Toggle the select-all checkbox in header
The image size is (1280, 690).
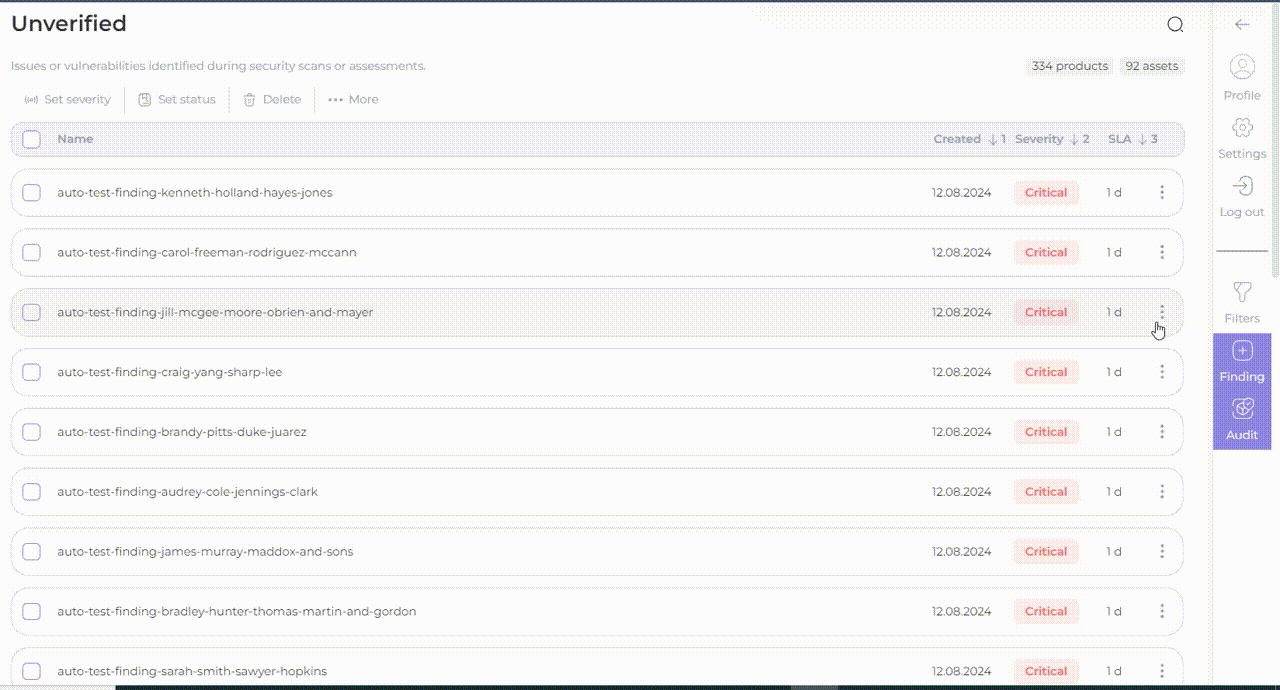click(32, 139)
